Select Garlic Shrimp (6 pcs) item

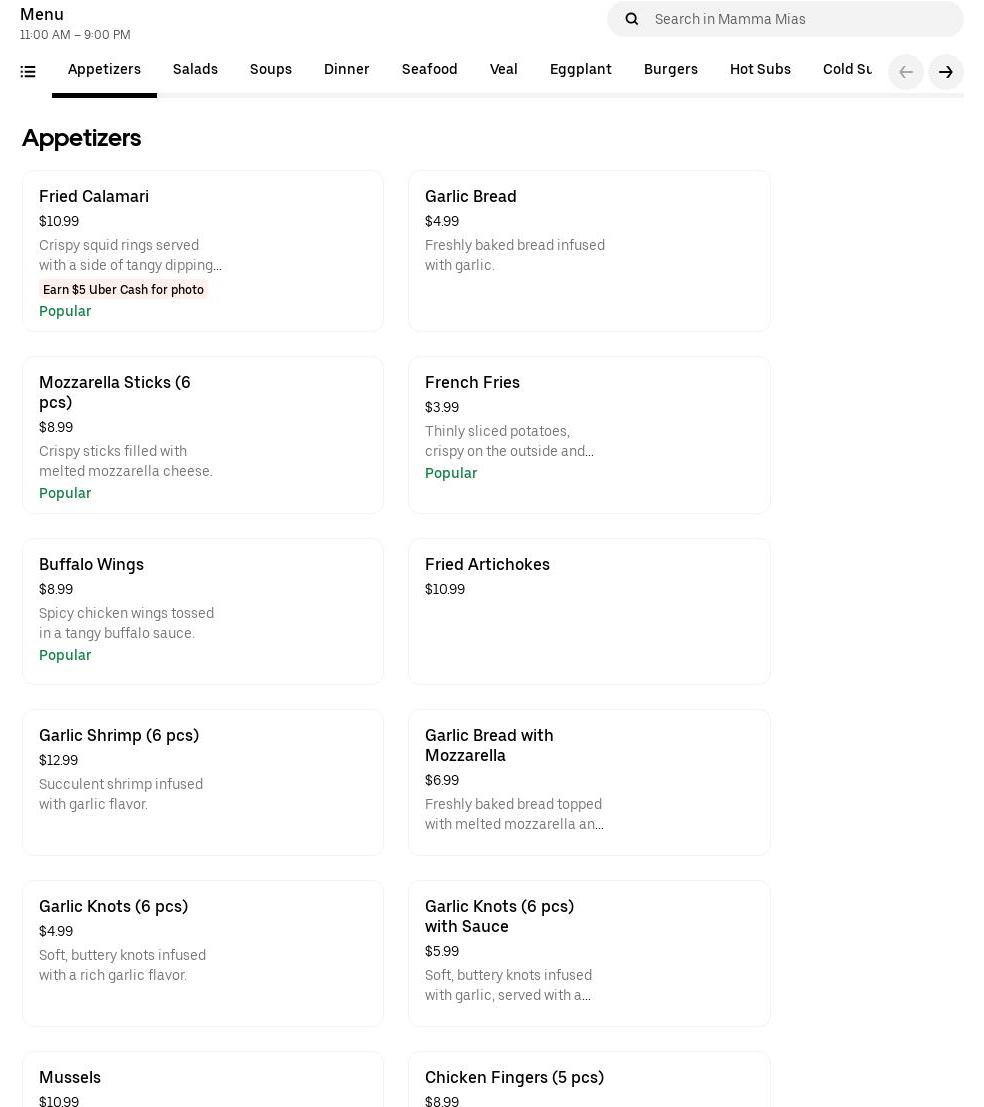click(x=202, y=782)
